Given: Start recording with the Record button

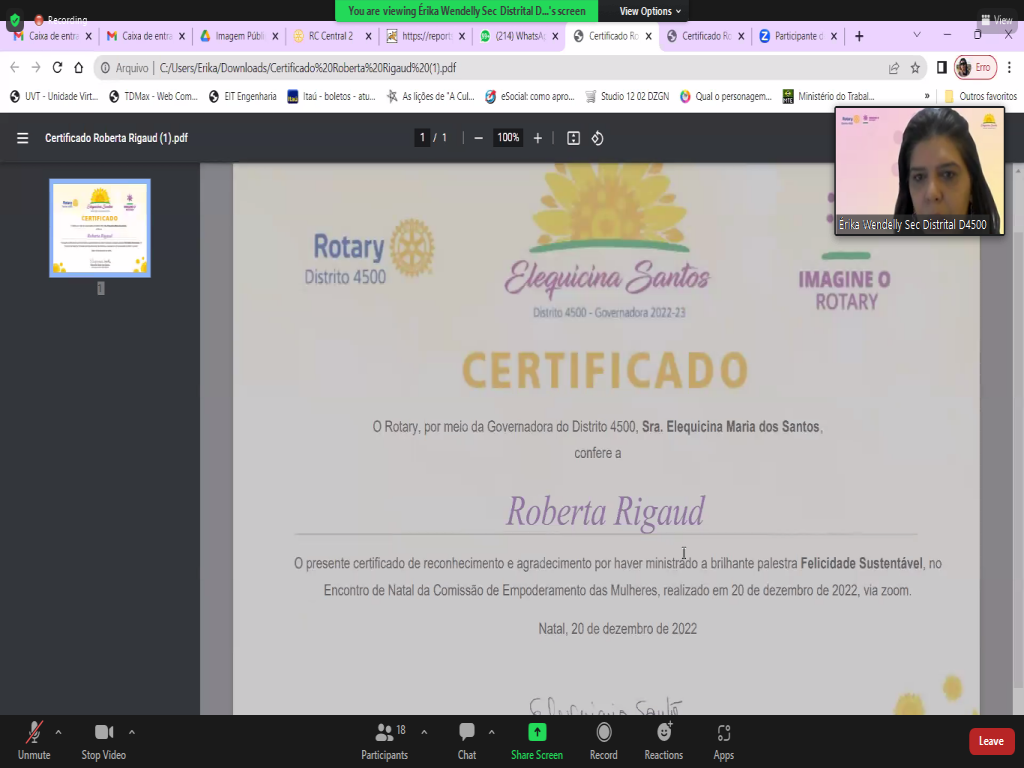Looking at the screenshot, I should pos(603,741).
